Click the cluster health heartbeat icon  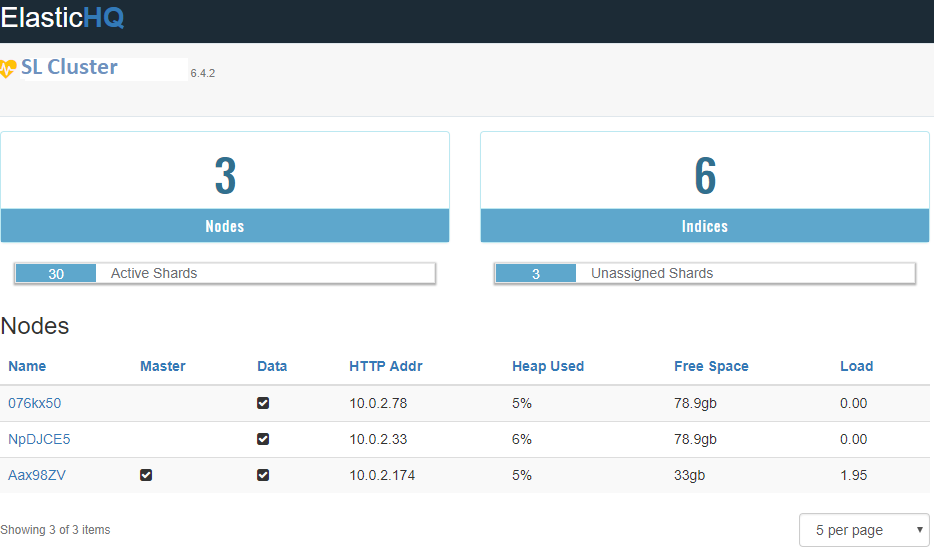pos(9,68)
